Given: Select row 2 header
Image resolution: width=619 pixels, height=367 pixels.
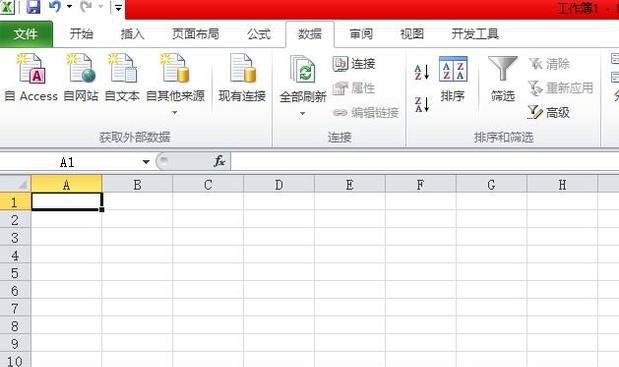Looking at the screenshot, I should pyautogui.click(x=15, y=219).
